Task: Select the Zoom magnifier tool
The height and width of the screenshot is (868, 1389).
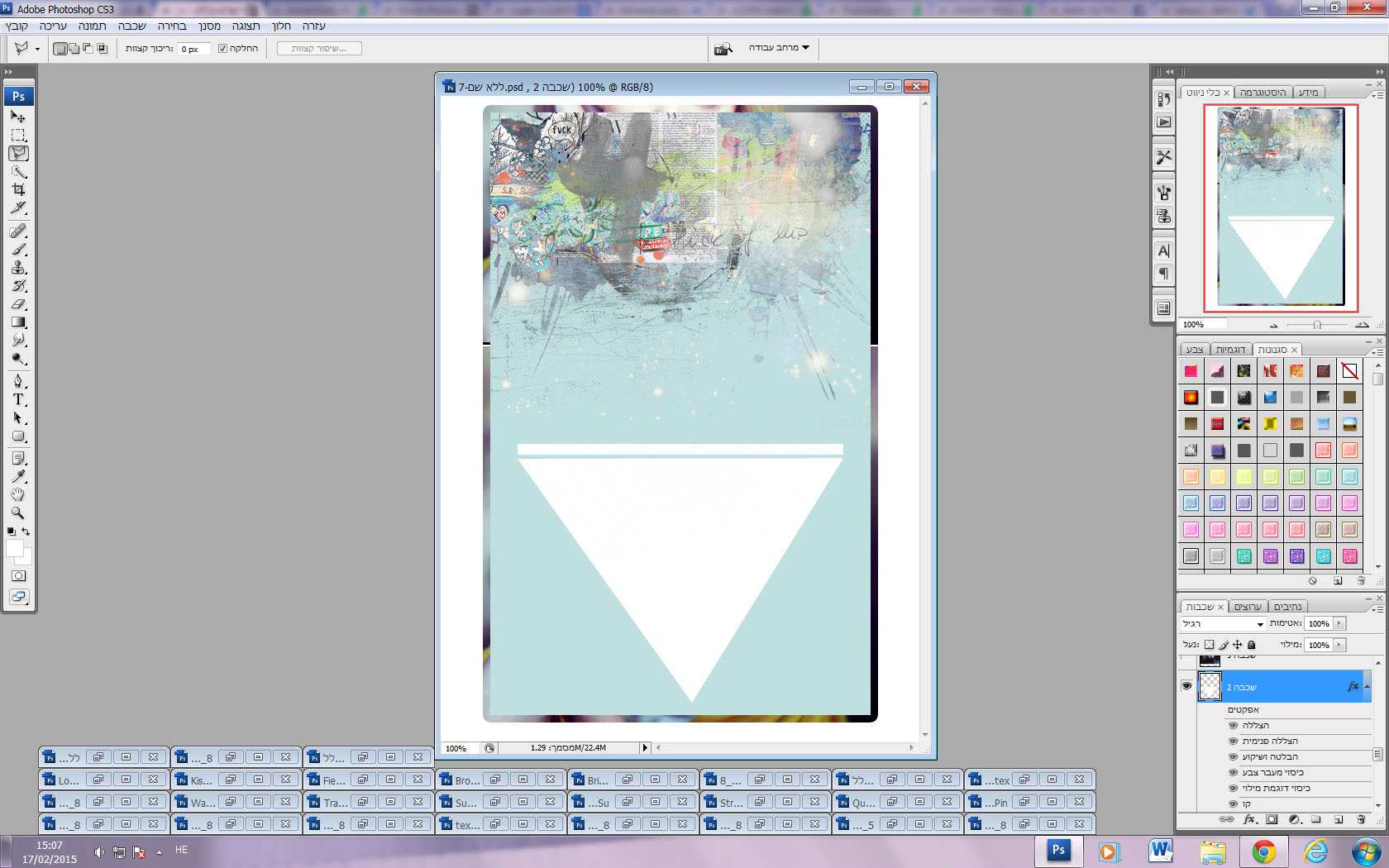Action: pyautogui.click(x=18, y=513)
